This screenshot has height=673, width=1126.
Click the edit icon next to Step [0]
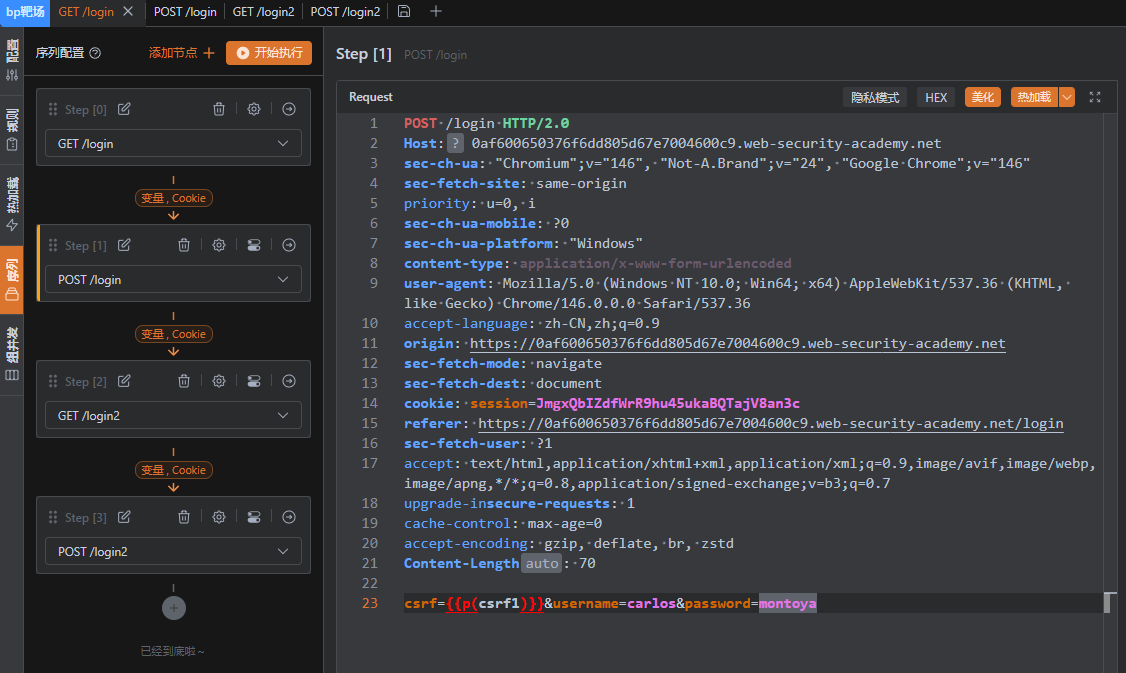[x=124, y=109]
